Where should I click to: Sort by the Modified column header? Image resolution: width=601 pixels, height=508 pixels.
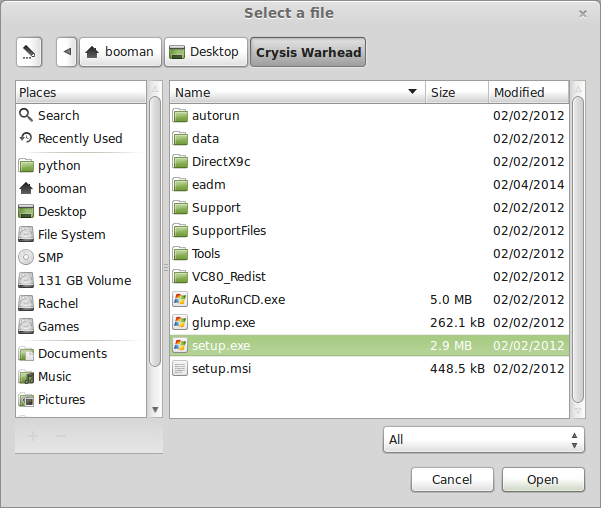pyautogui.click(x=529, y=92)
